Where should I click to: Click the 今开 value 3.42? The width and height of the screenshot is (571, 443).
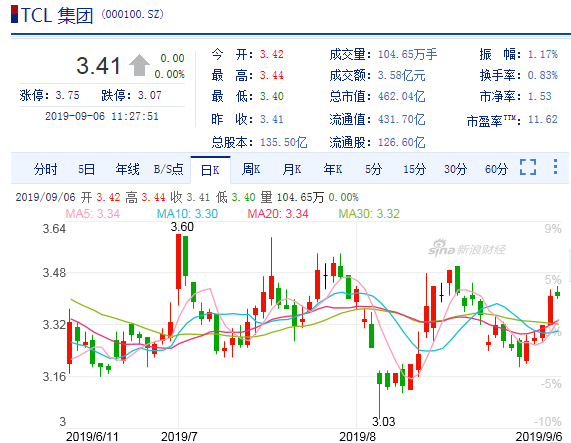(x=272, y=54)
